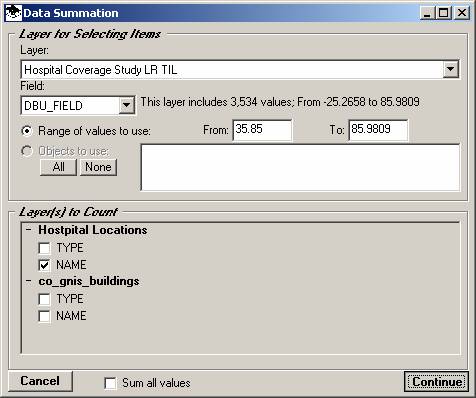Open the Layer dropdown list

tap(450, 69)
